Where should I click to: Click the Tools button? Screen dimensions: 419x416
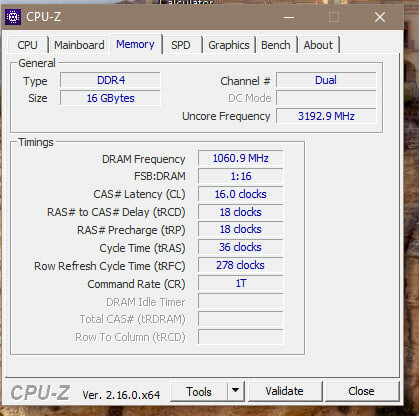point(199,392)
